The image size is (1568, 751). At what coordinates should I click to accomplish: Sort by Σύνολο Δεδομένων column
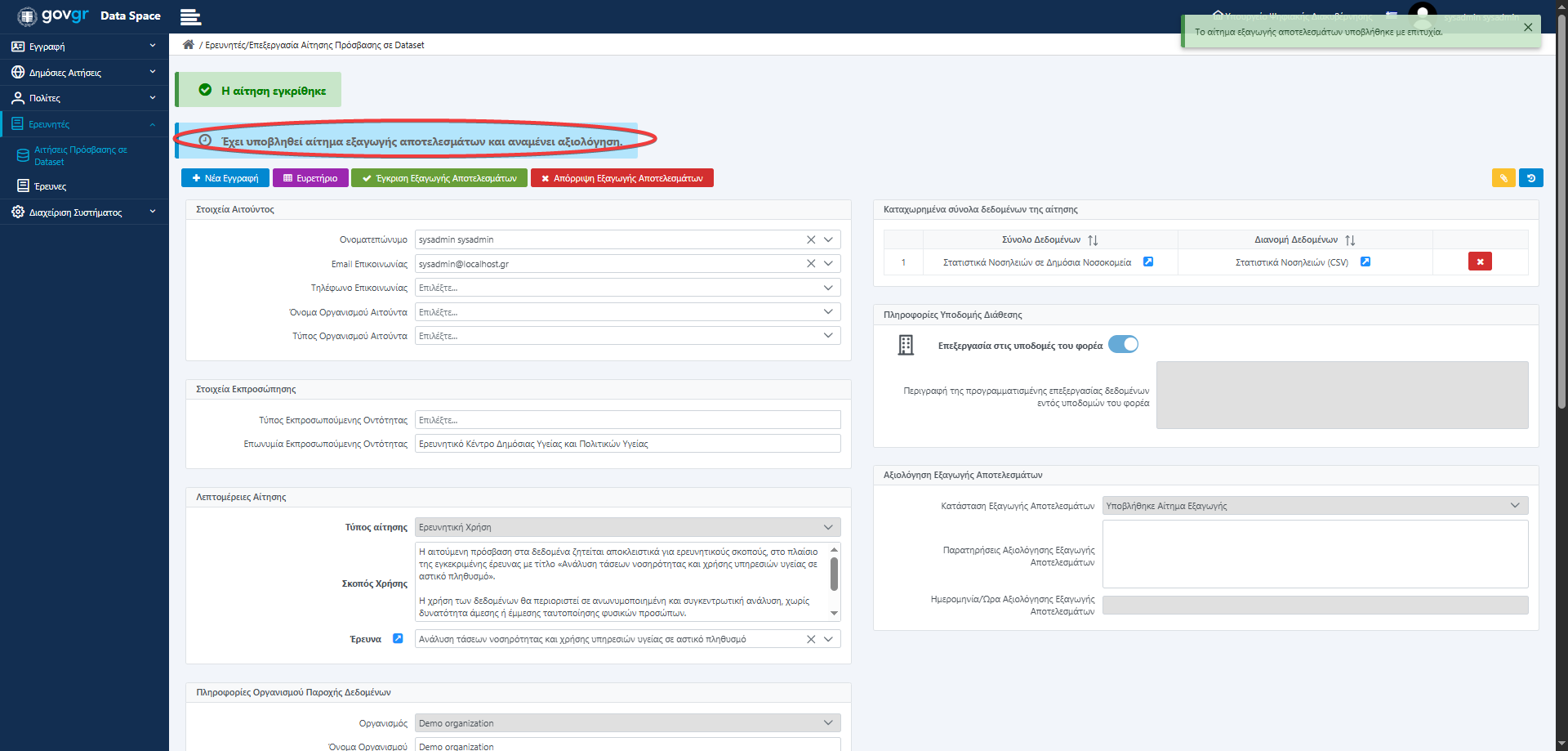click(x=1093, y=240)
